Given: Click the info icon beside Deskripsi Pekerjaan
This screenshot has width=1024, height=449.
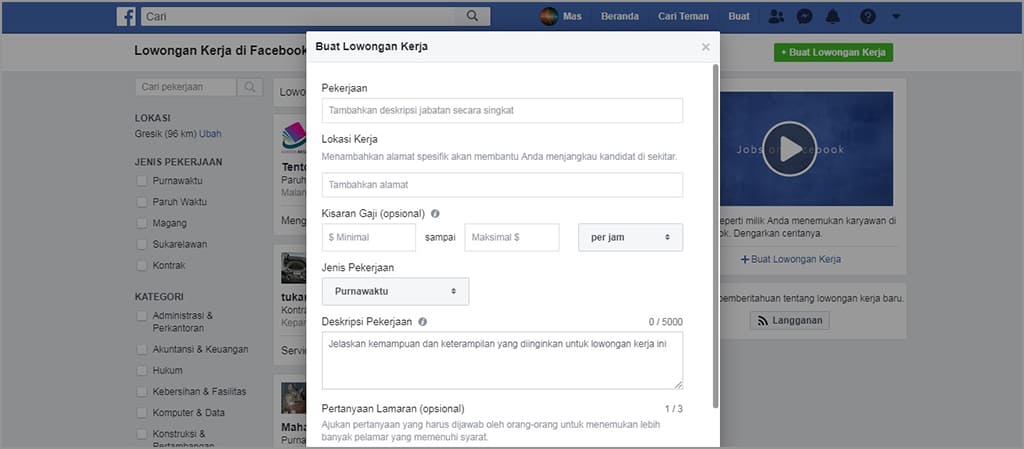Looking at the screenshot, I should tap(423, 322).
